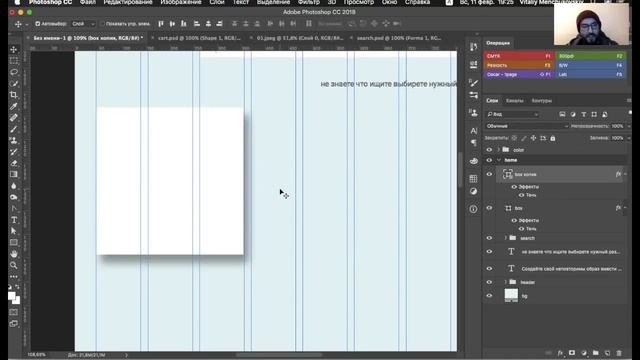Select the Rectangular Marquee tool
The image size is (640, 360).
pos(13,61)
